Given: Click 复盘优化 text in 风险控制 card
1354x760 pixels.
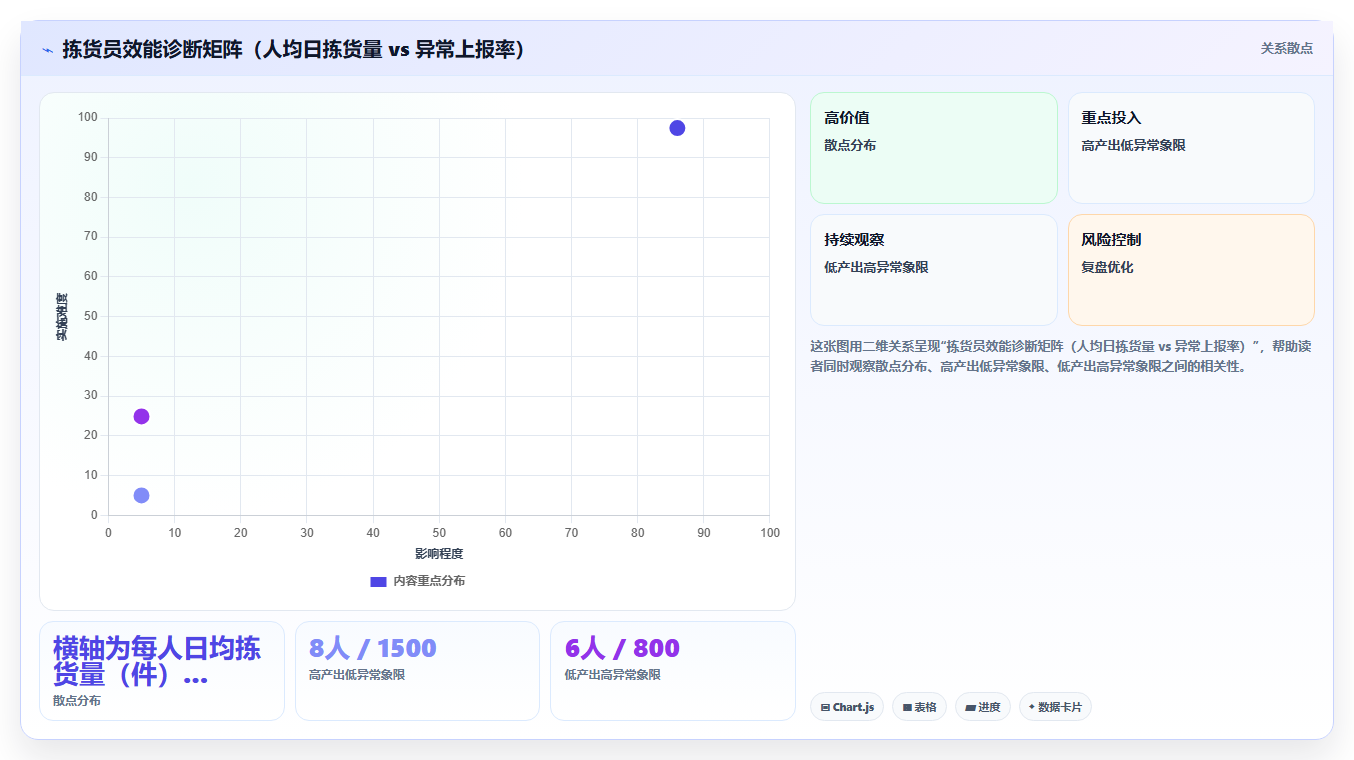Looking at the screenshot, I should pos(1107,267).
